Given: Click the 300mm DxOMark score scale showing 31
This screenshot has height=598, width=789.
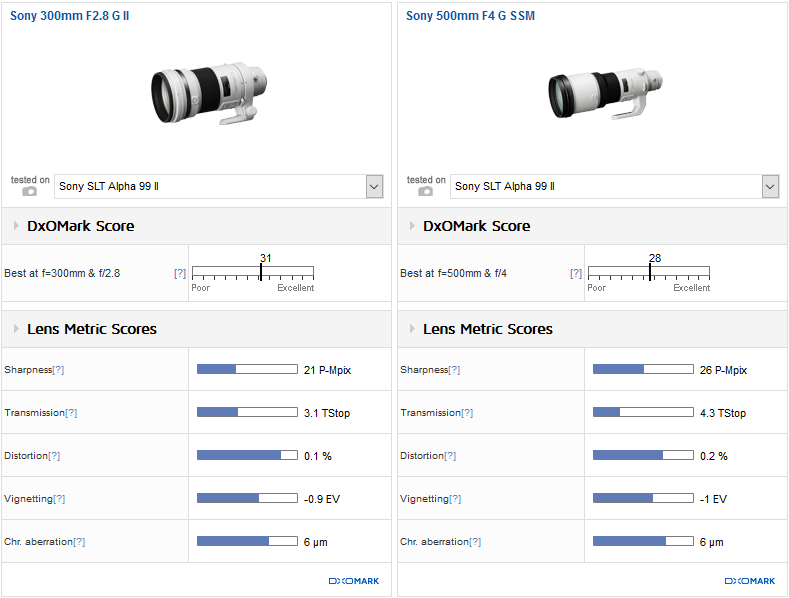Looking at the screenshot, I should coord(253,273).
